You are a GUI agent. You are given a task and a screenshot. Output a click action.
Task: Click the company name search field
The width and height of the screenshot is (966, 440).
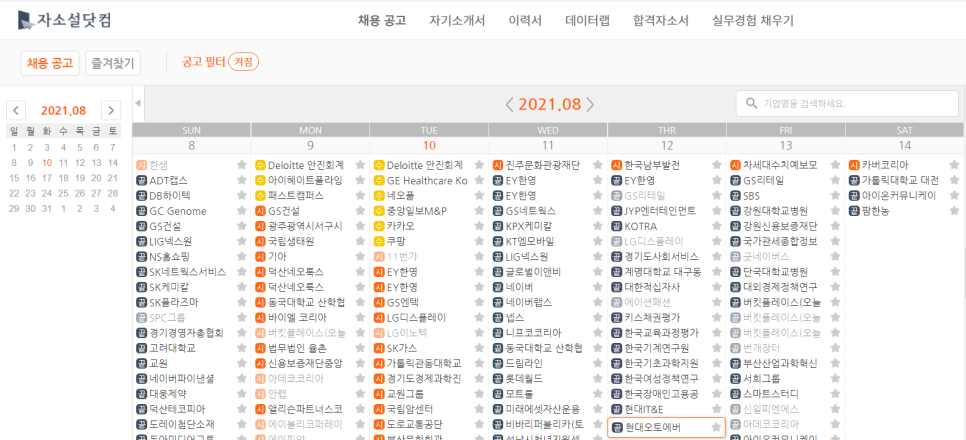(847, 104)
